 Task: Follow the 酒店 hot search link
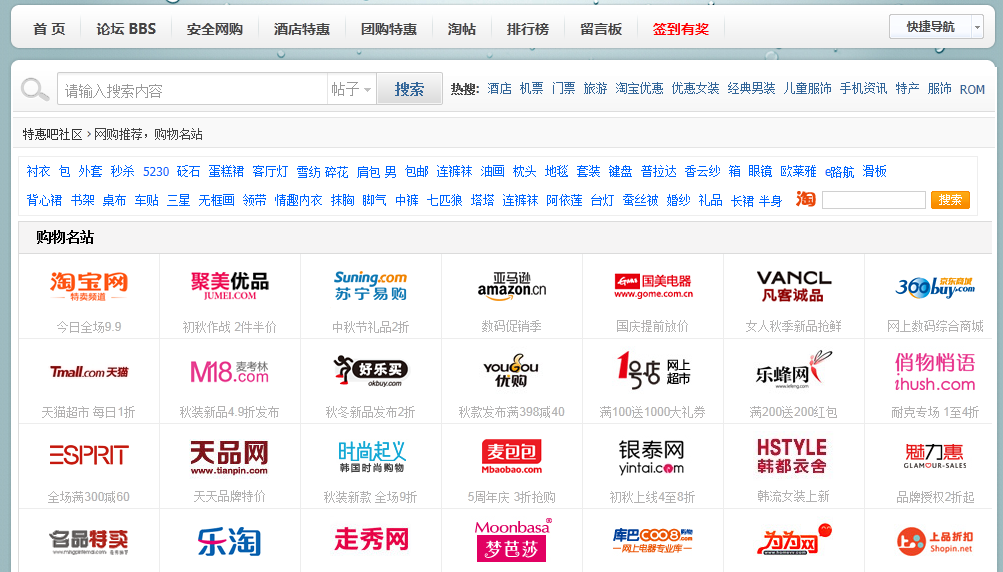(499, 88)
